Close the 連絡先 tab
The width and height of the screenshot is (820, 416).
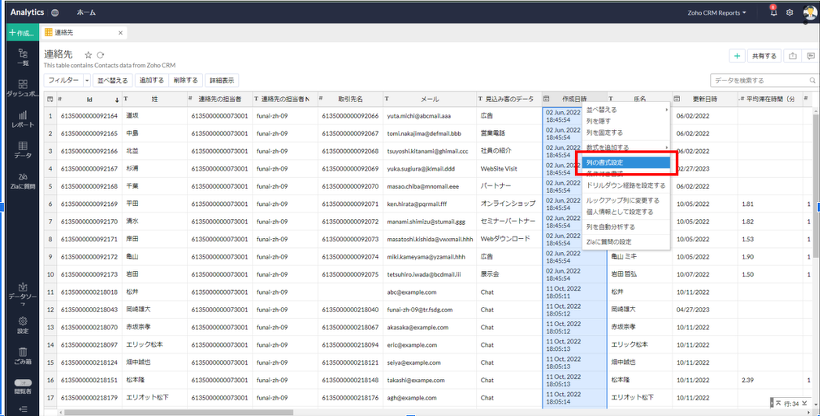[x=120, y=33]
